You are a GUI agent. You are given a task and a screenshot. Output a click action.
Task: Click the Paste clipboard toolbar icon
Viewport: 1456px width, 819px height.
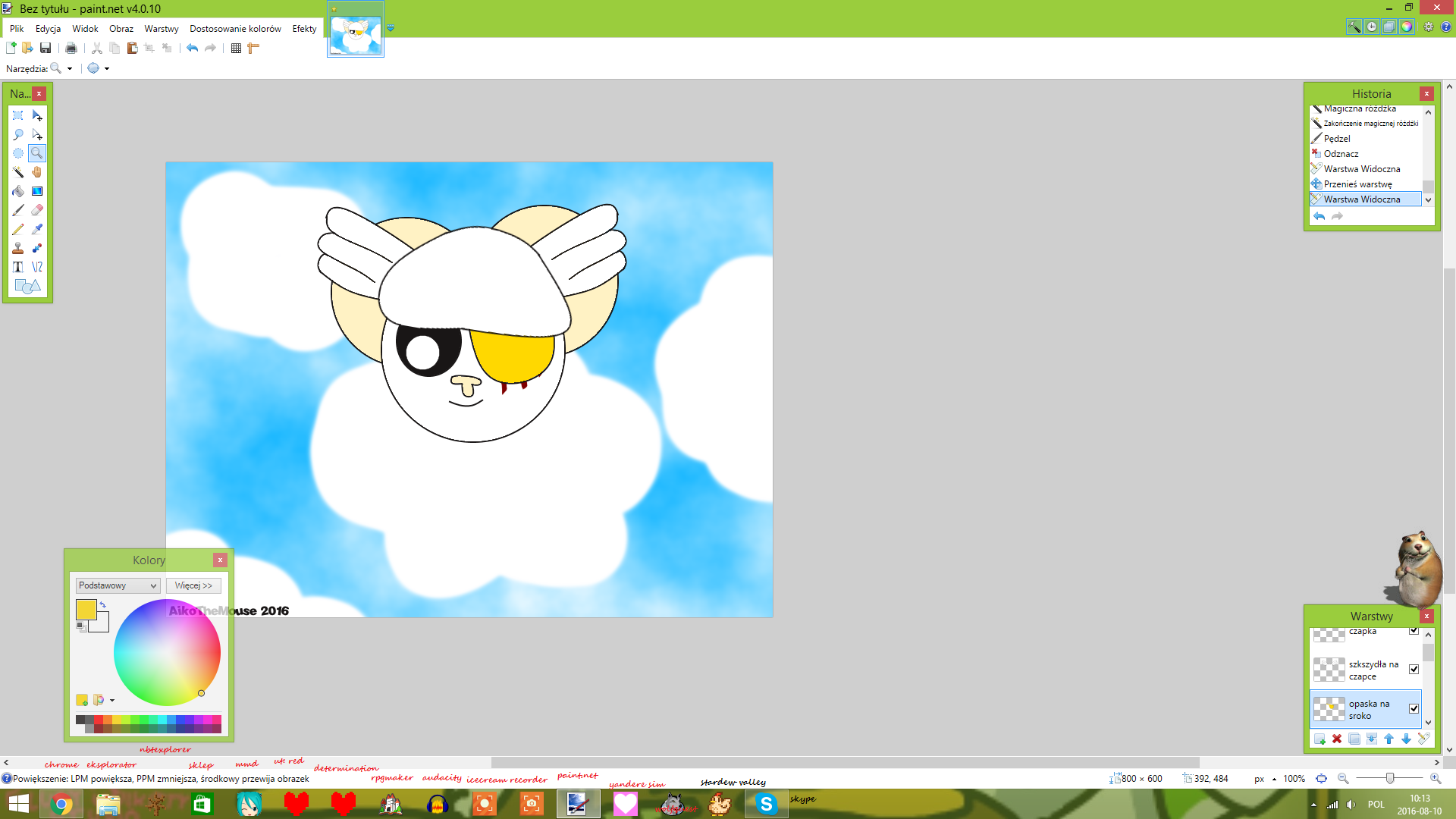132,48
